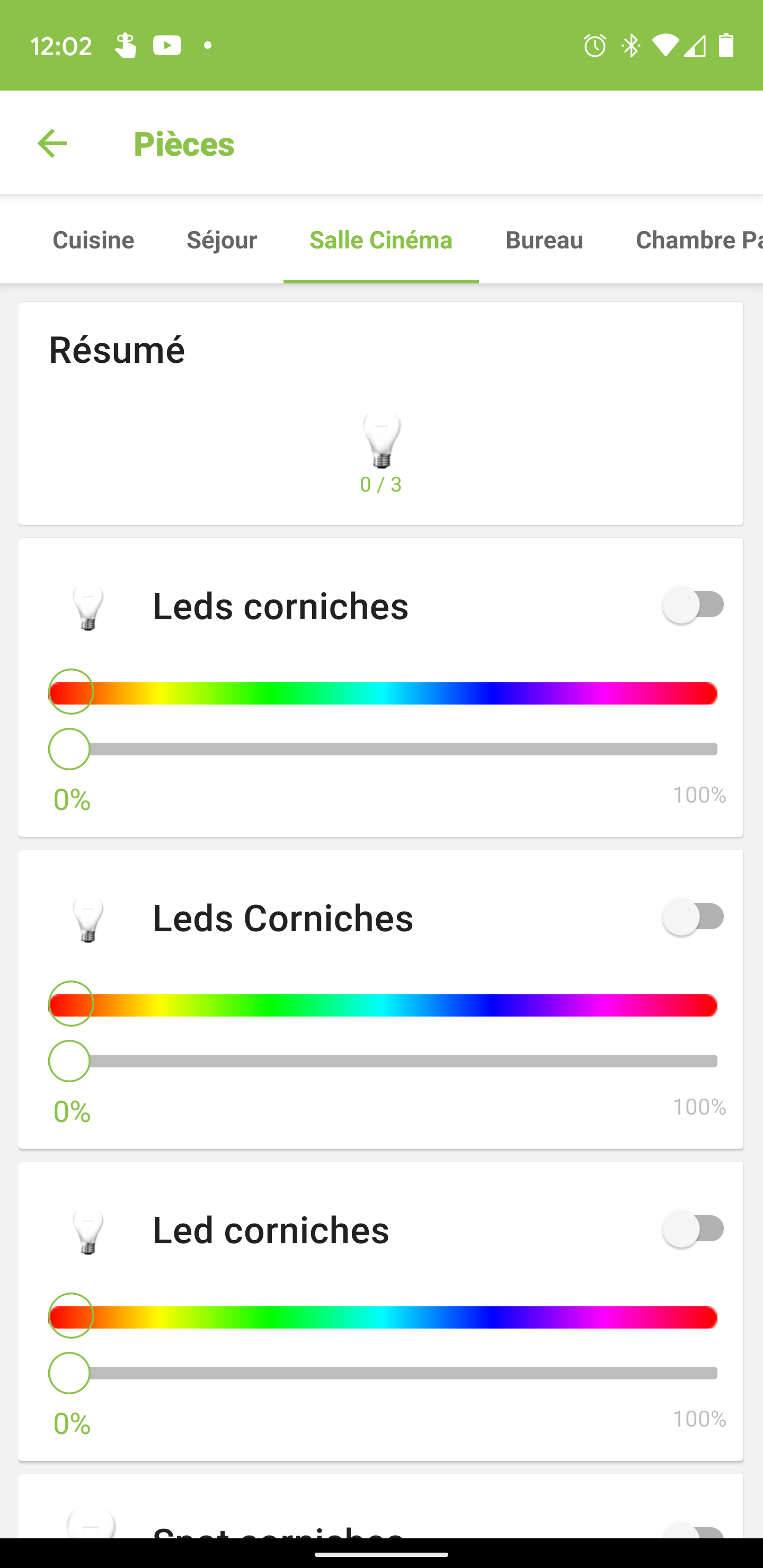Tap the alarm clock status icon

[x=595, y=46]
